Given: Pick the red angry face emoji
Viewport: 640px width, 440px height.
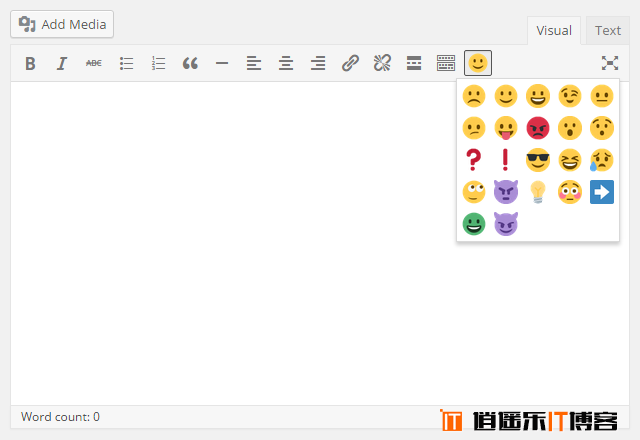Looking at the screenshot, I should coord(538,128).
